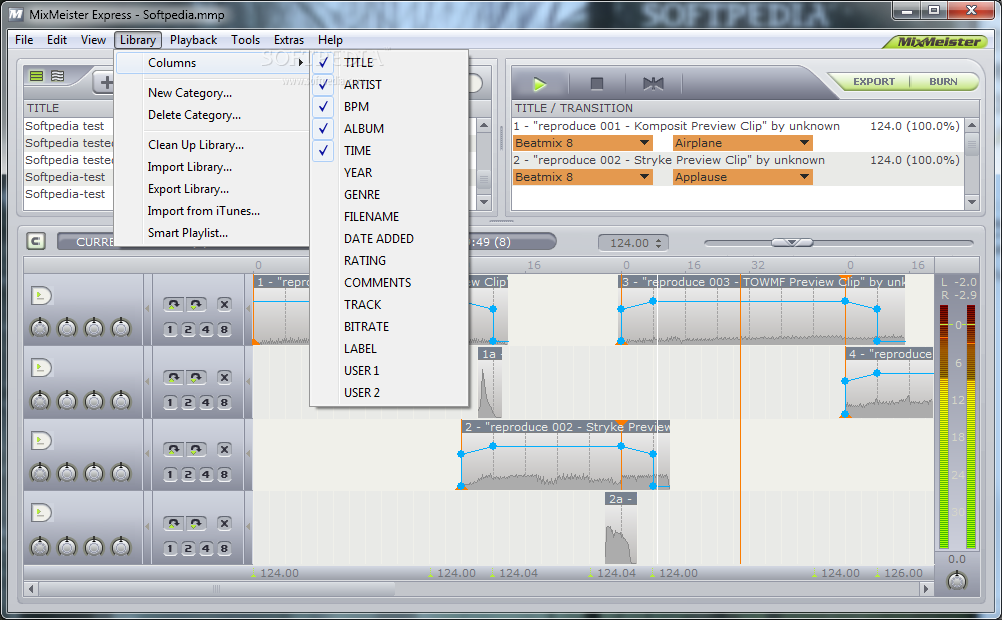The height and width of the screenshot is (620, 1002).
Task: Click the first knob on first track
Action: pyautogui.click(x=40, y=329)
